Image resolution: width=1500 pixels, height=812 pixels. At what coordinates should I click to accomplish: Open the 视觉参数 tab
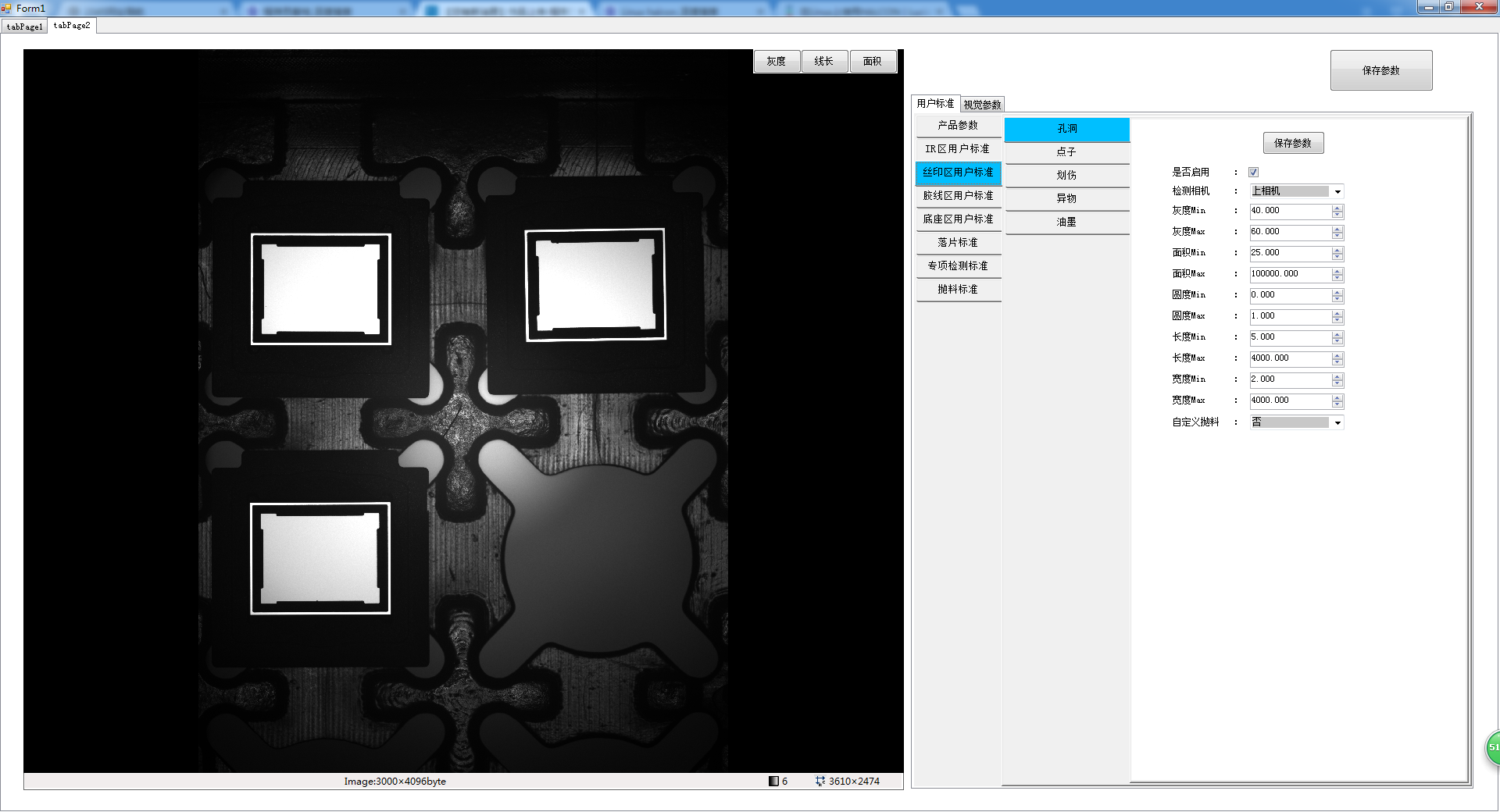982,105
